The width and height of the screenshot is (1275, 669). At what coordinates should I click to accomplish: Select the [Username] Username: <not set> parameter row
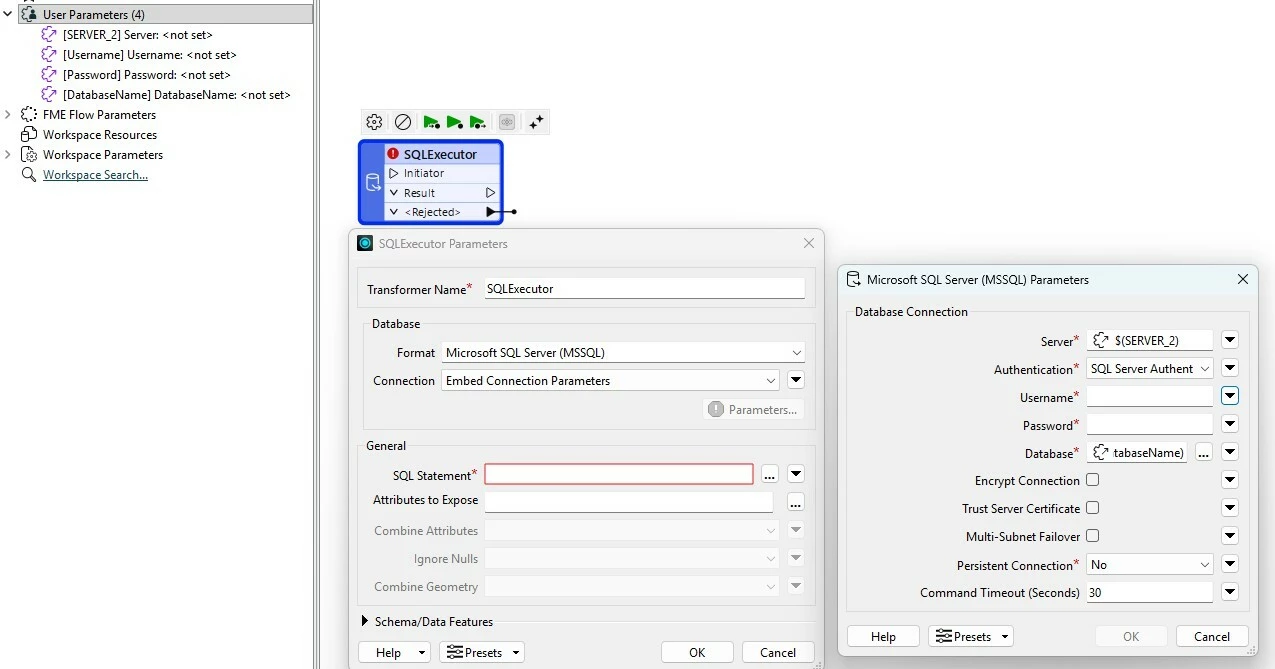tap(150, 54)
